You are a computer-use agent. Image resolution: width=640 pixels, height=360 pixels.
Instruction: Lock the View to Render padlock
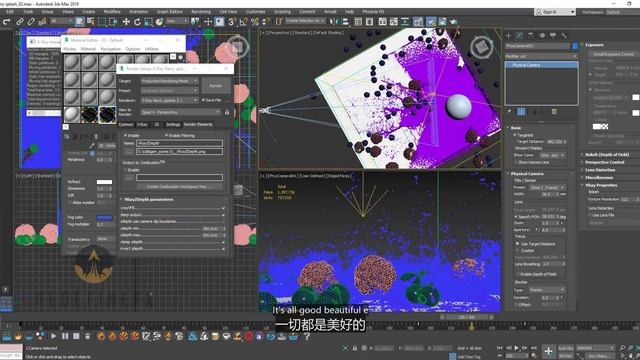coord(227,112)
